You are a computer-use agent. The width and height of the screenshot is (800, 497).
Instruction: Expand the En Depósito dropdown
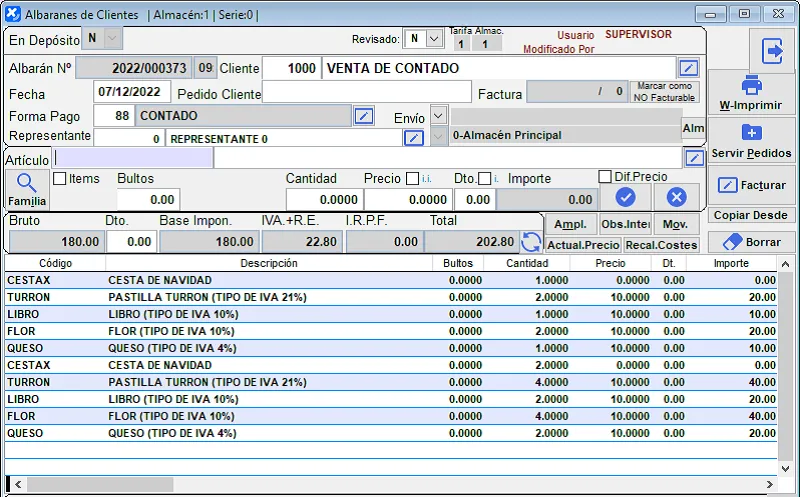[112, 38]
